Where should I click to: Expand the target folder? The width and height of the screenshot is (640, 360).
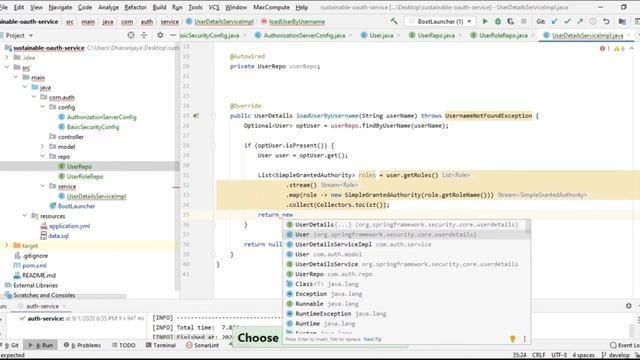[x=7, y=246]
